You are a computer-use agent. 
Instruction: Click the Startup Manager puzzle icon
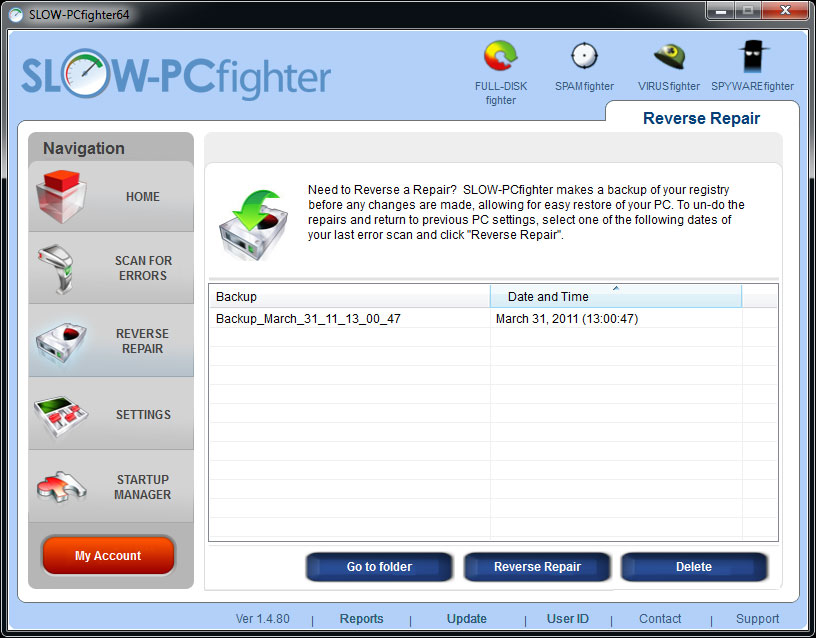coord(62,487)
